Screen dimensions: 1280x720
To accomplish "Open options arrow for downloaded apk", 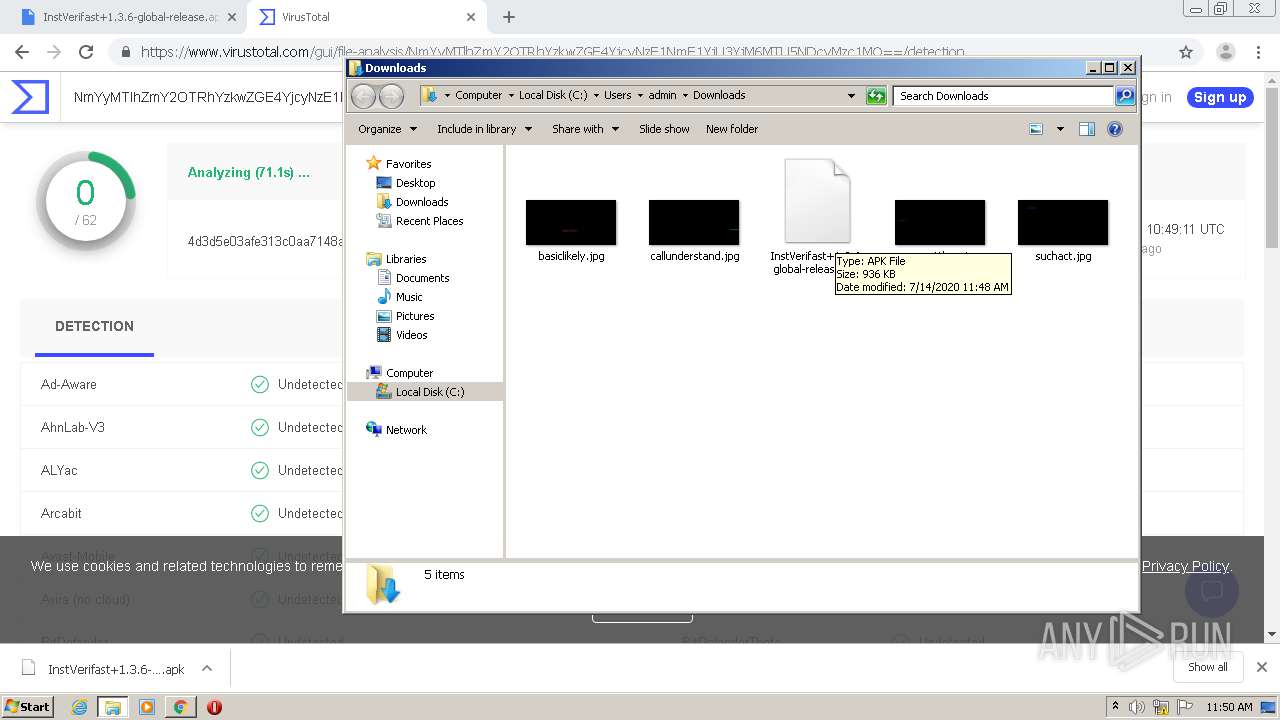I will click(207, 668).
